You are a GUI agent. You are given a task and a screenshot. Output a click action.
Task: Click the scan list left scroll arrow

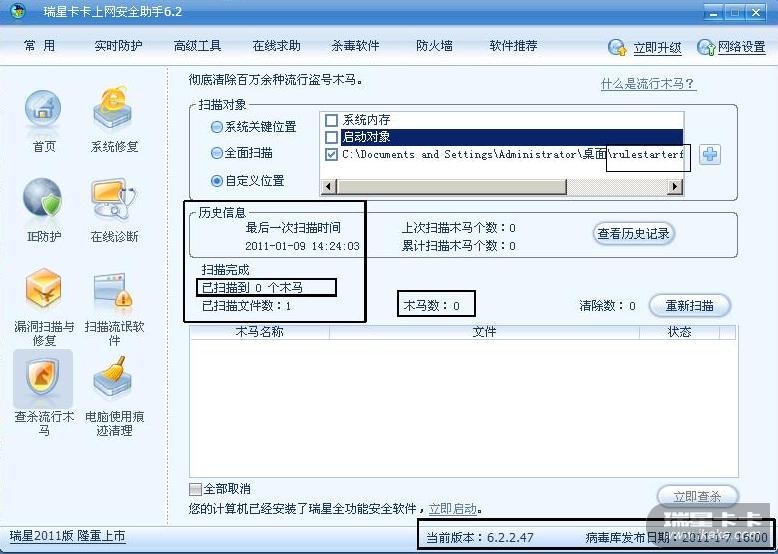[x=328, y=187]
